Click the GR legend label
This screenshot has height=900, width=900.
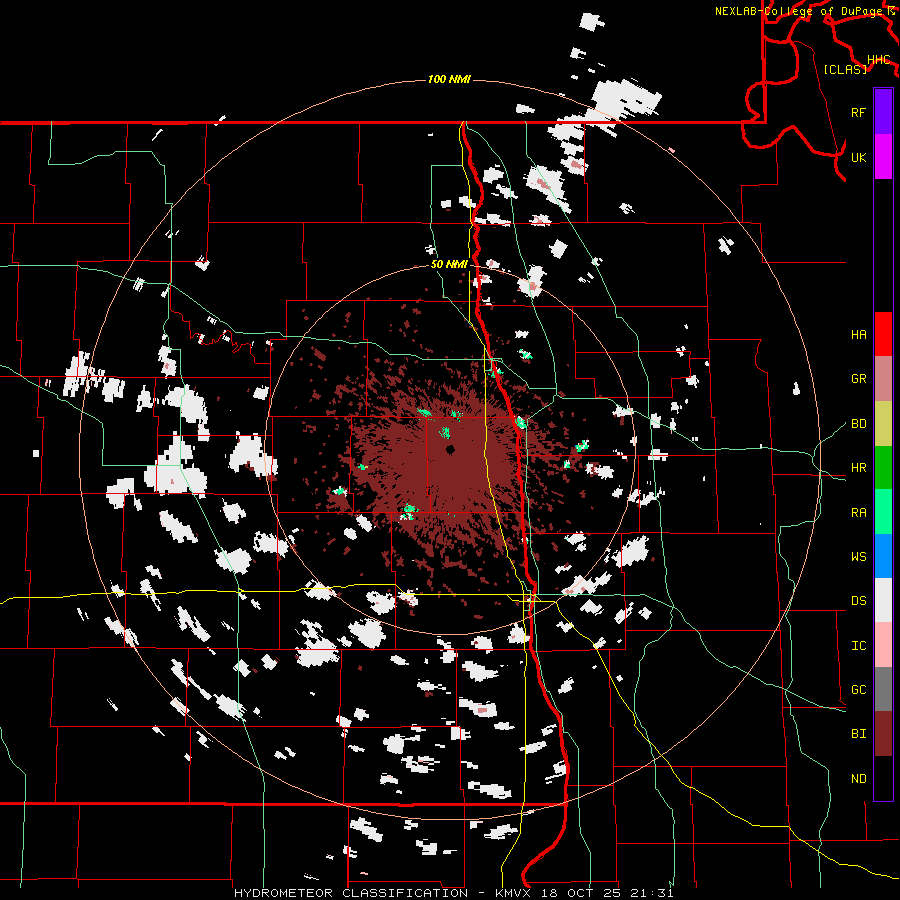(x=858, y=379)
